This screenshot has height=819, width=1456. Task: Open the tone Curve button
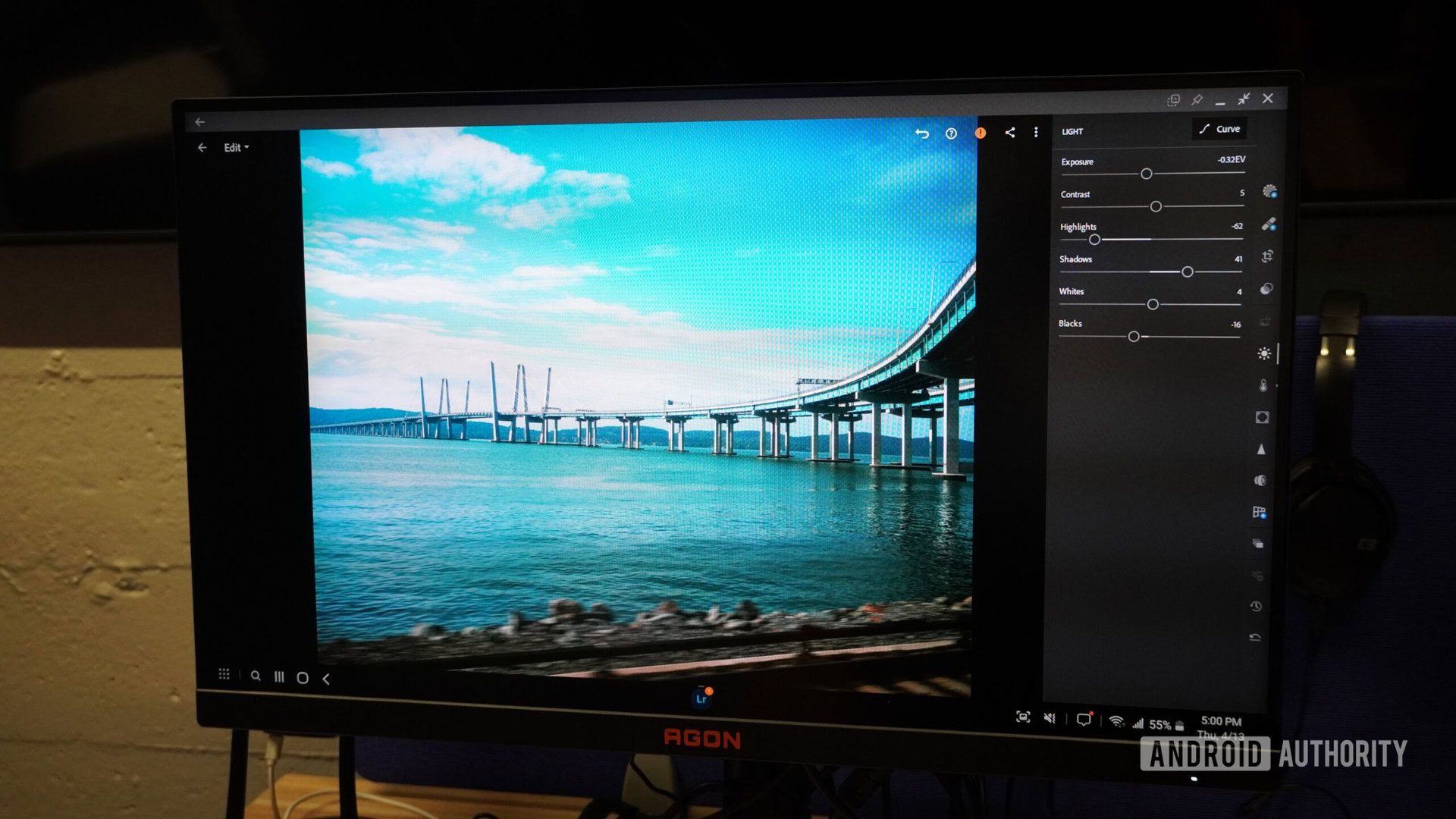[1219, 129]
